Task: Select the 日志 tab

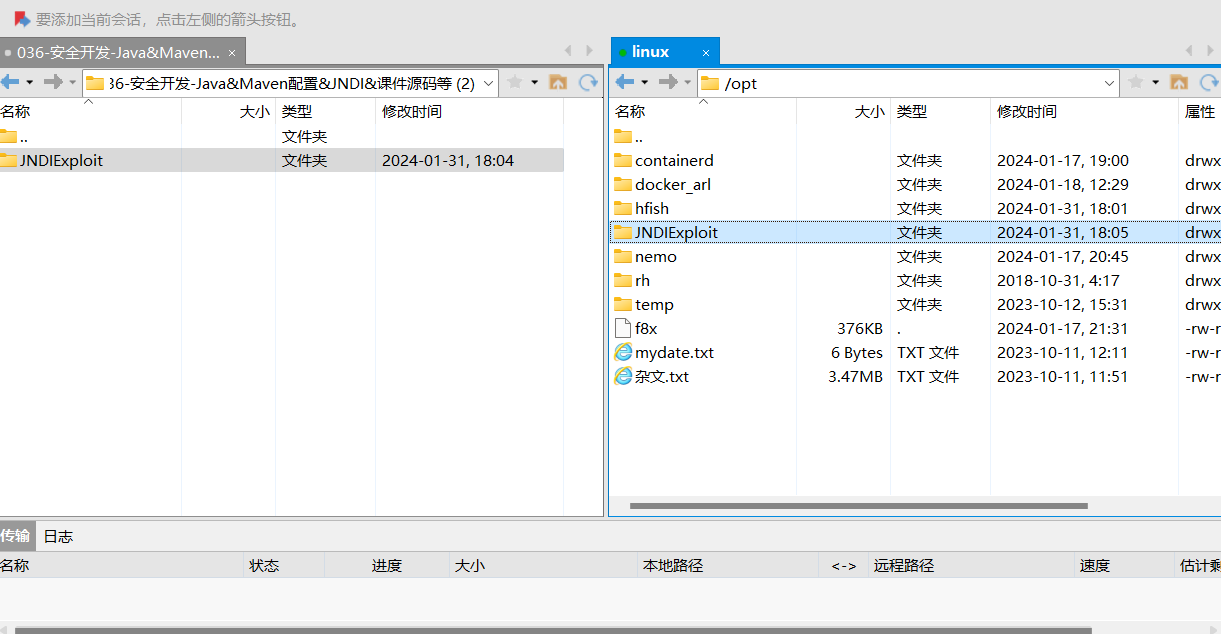Action: pyautogui.click(x=58, y=536)
